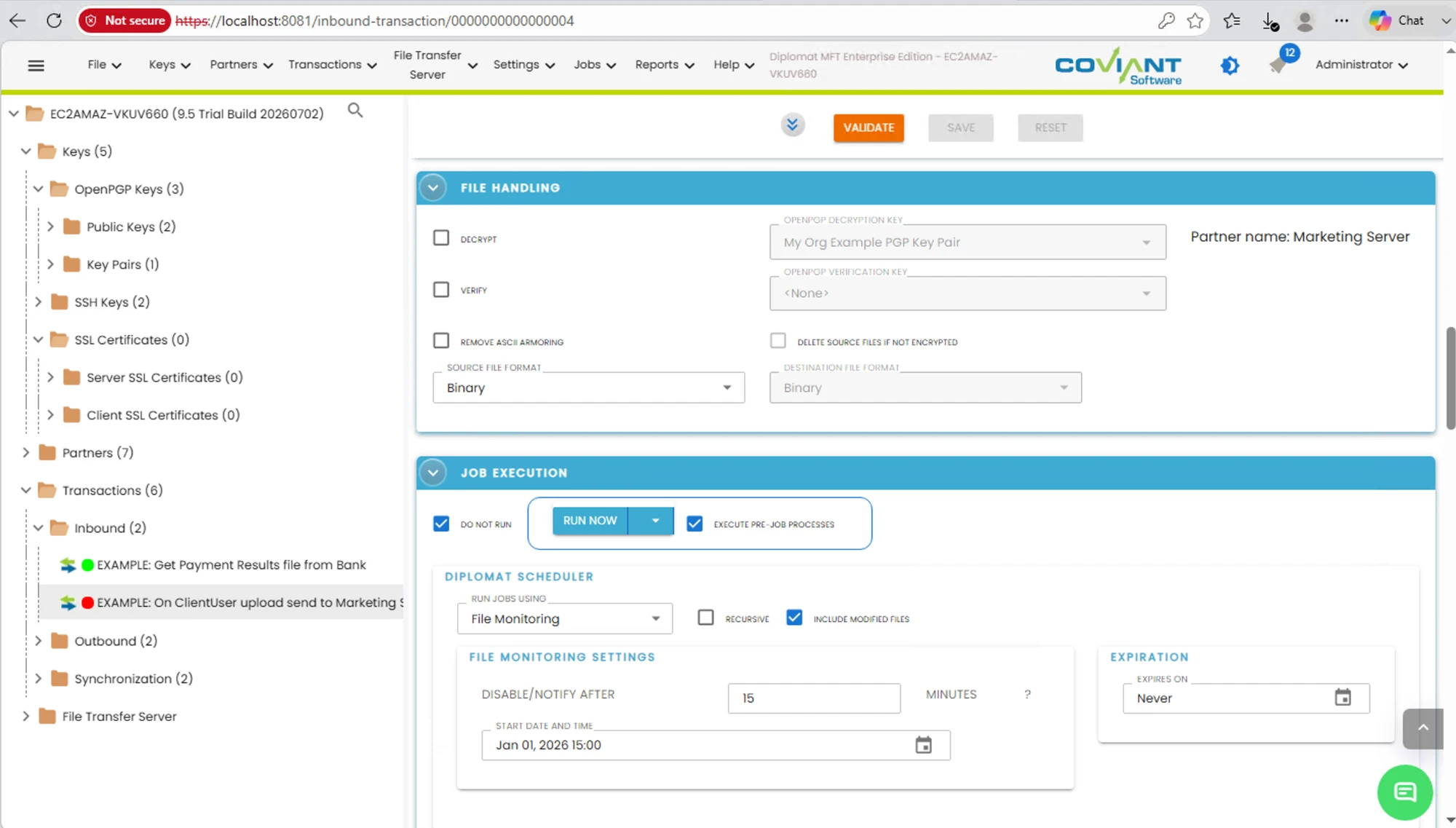Image resolution: width=1456 pixels, height=828 pixels.
Task: Click the notifications pin icon with badge
Action: point(1278,65)
